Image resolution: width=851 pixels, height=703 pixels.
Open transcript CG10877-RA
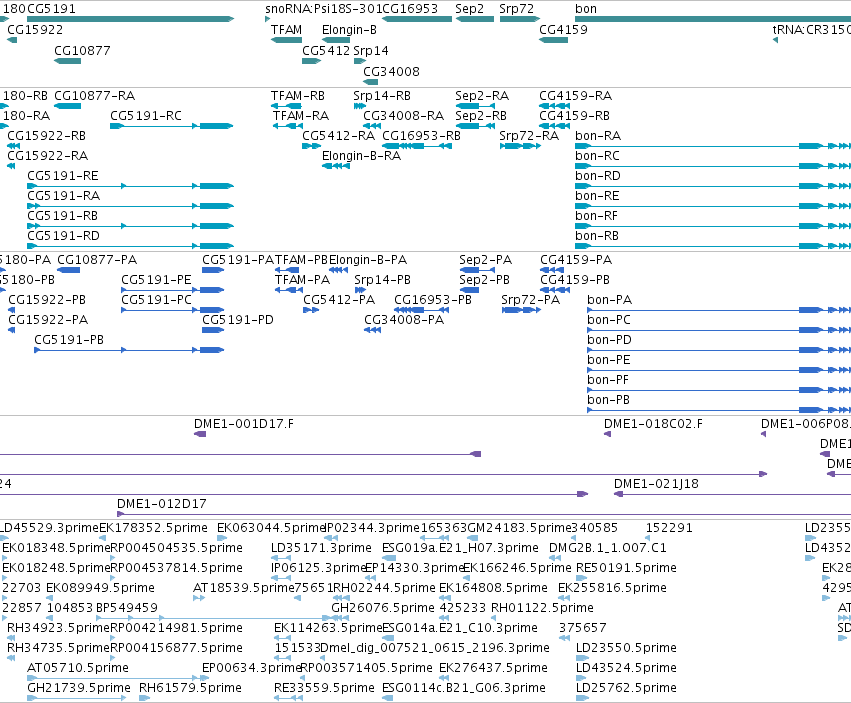point(94,96)
